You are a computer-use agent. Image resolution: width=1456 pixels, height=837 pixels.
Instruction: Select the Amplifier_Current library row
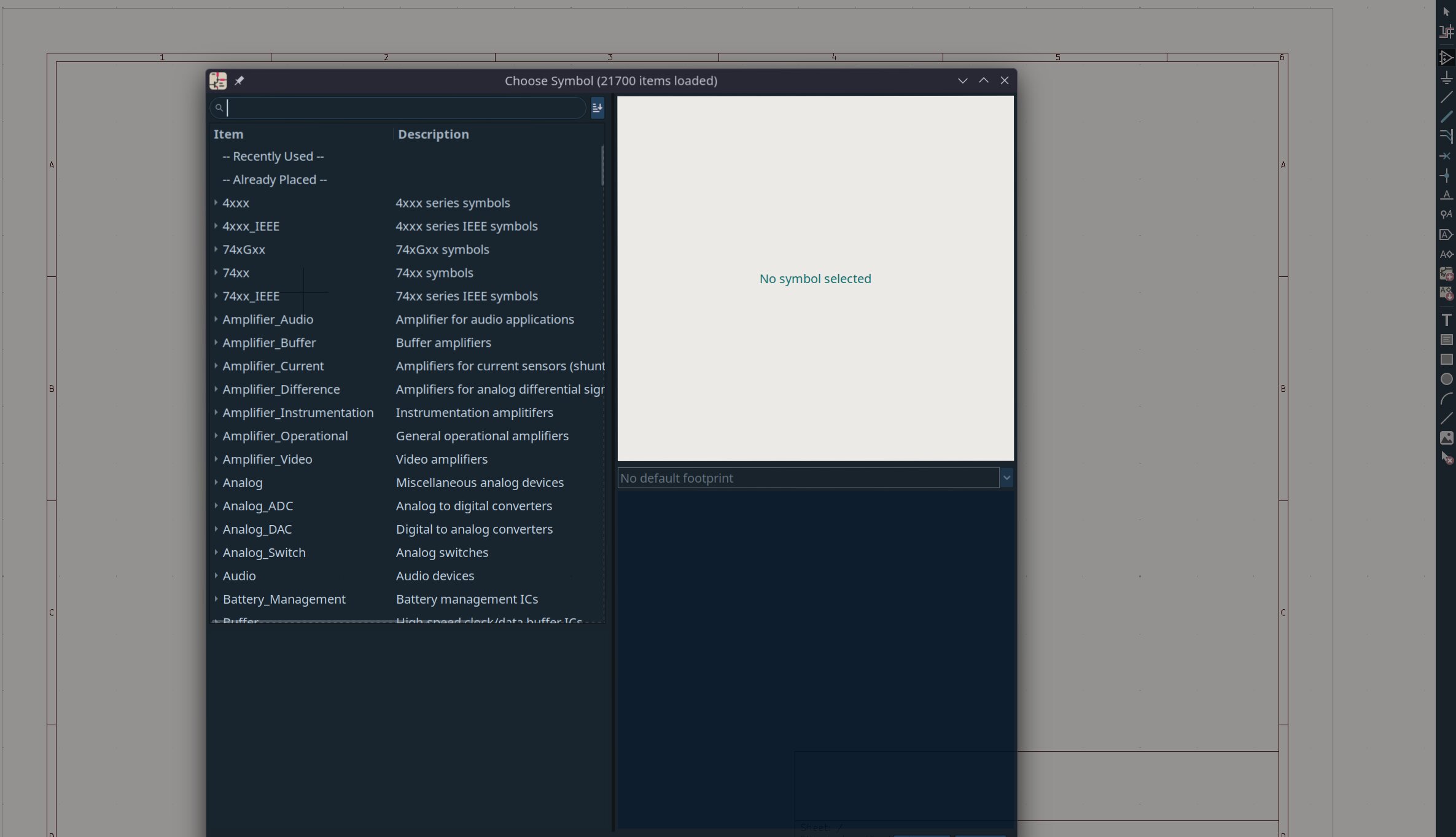[x=405, y=366]
